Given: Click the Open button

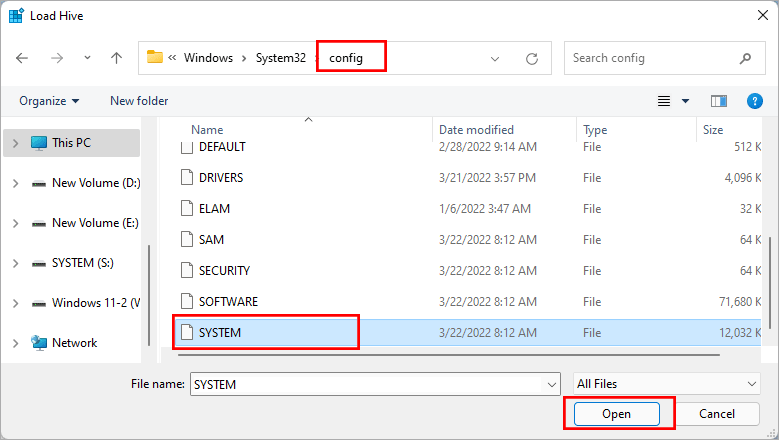Looking at the screenshot, I should click(617, 414).
